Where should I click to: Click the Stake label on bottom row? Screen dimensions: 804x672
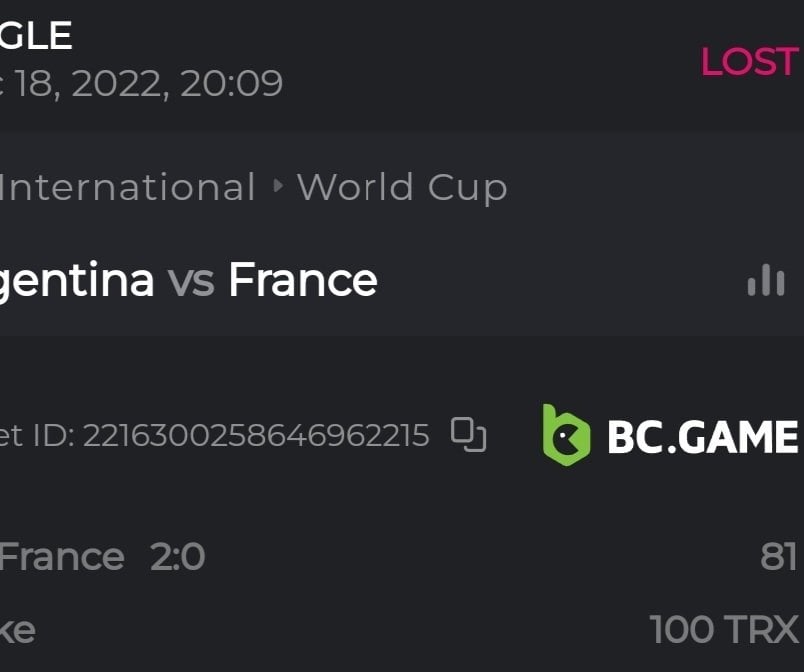[17, 630]
